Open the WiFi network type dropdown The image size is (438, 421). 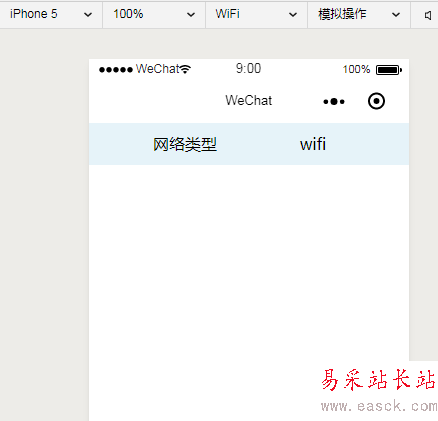point(256,15)
